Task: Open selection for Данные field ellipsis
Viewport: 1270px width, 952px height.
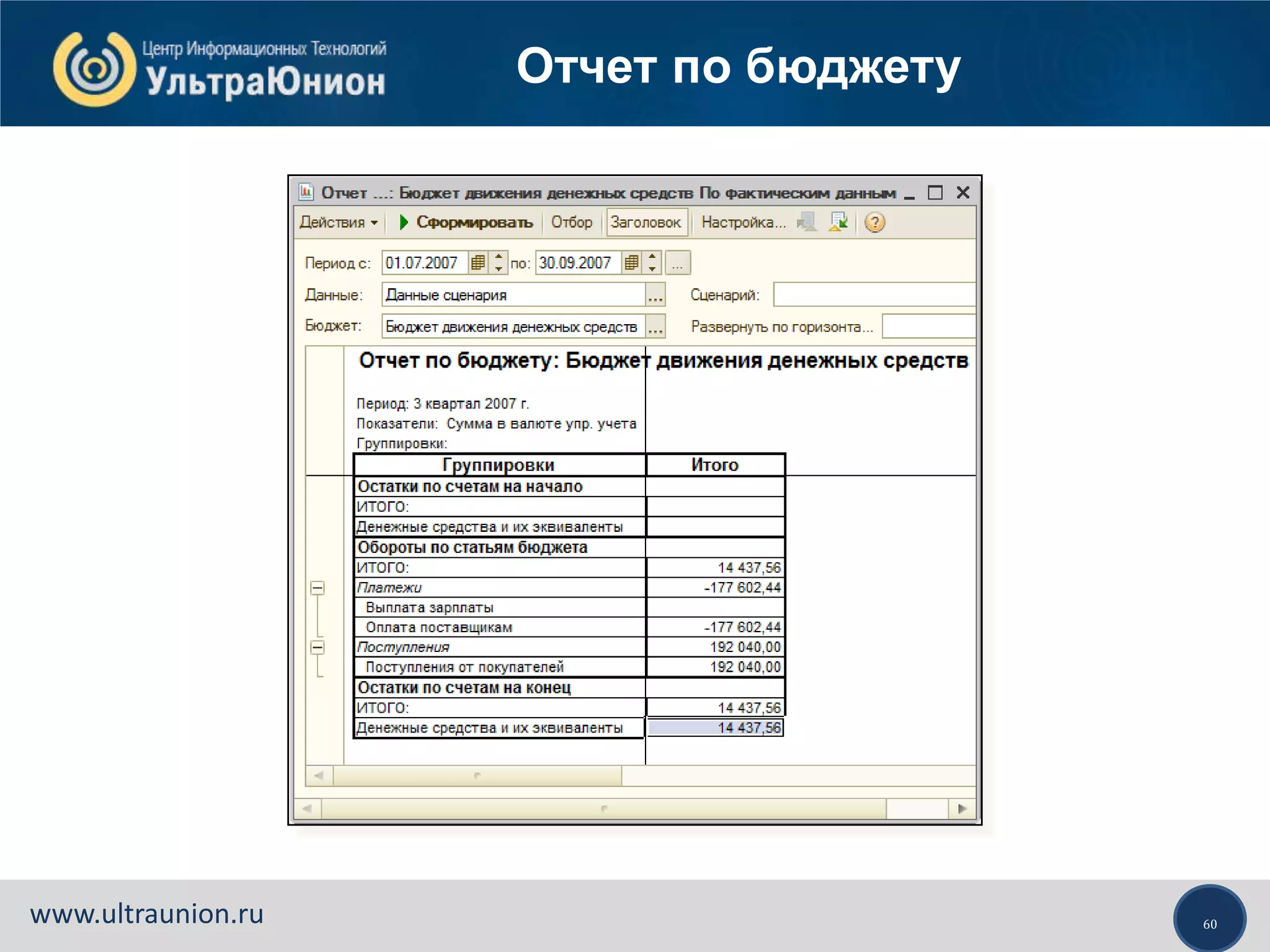Action: pos(655,295)
